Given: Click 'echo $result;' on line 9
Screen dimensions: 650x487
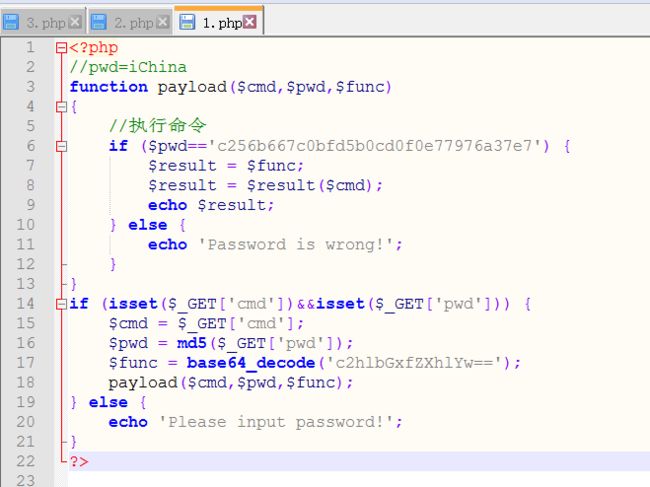Looking at the screenshot, I should point(211,206).
